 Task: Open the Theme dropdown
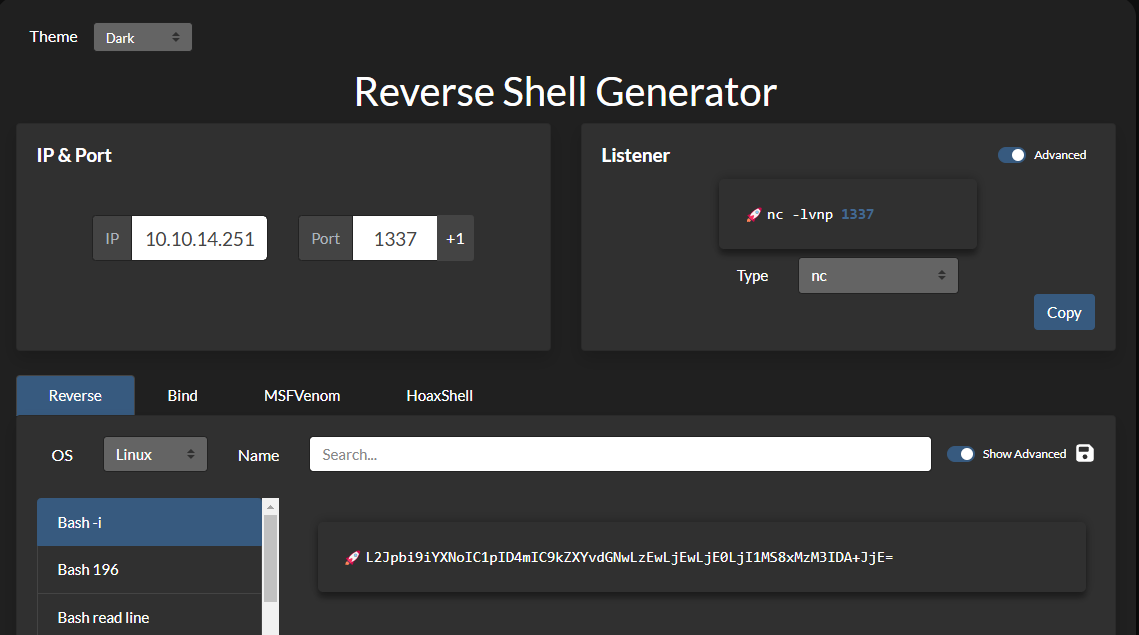(143, 38)
